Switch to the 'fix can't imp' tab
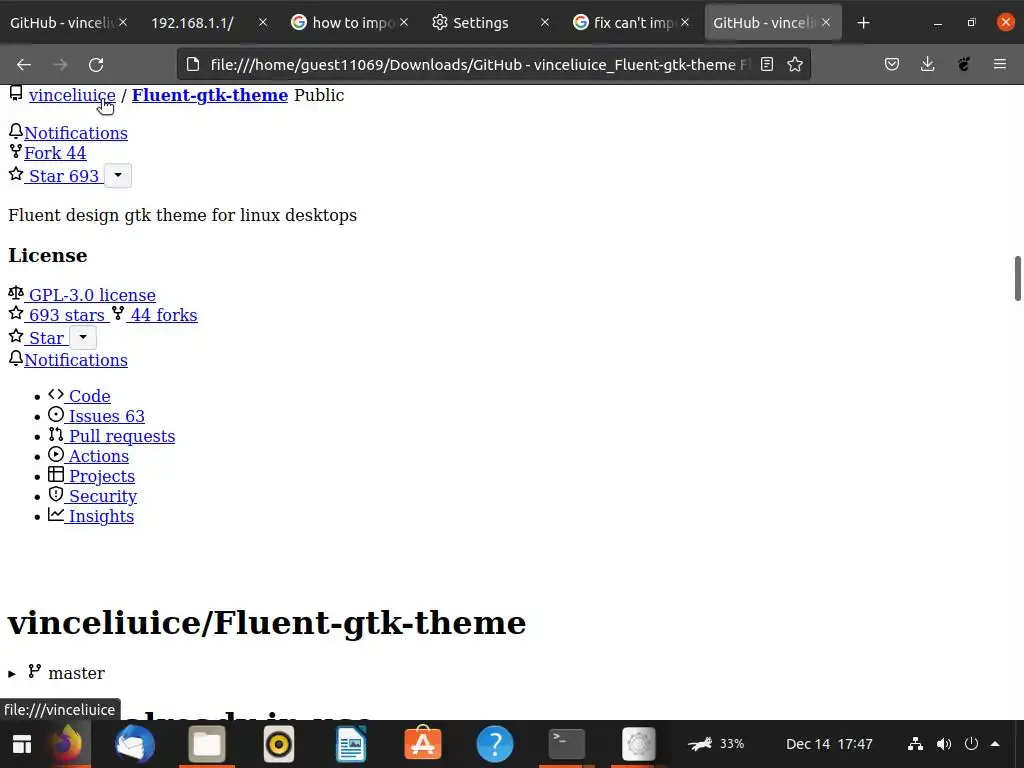The image size is (1024, 768). tap(633, 23)
